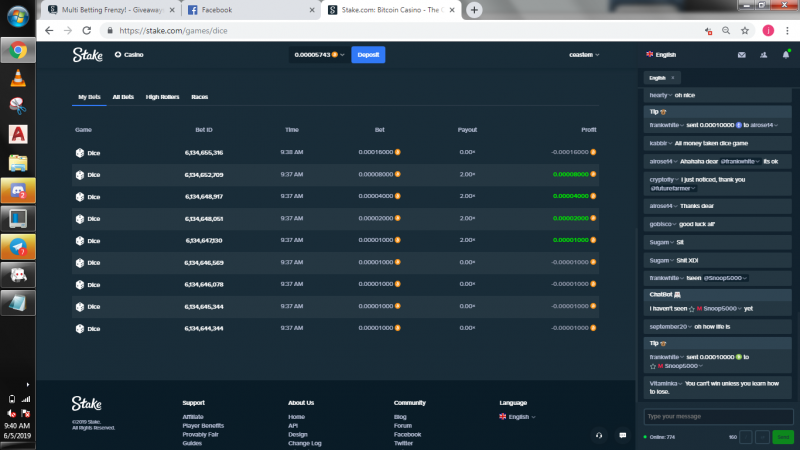Click the browser address bar URL
This screenshot has width=800, height=450.
tap(173, 31)
